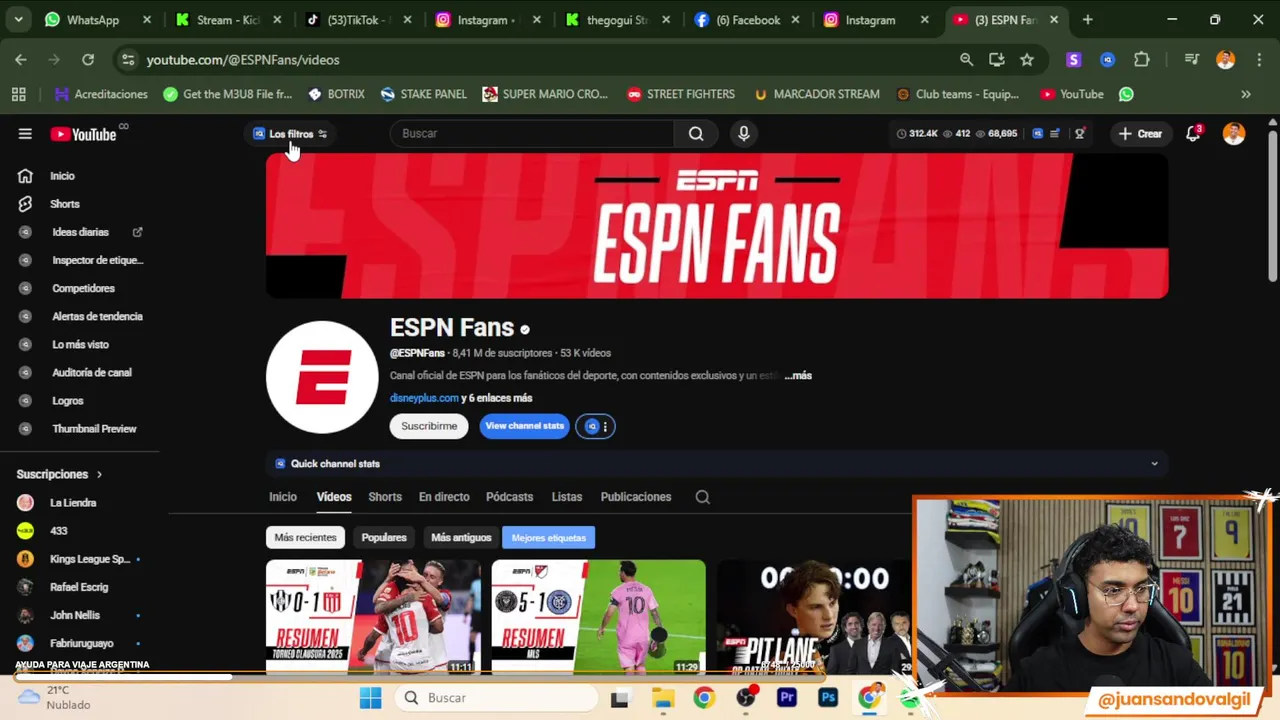Select the Mejores etiquetas filter chip

[549, 538]
